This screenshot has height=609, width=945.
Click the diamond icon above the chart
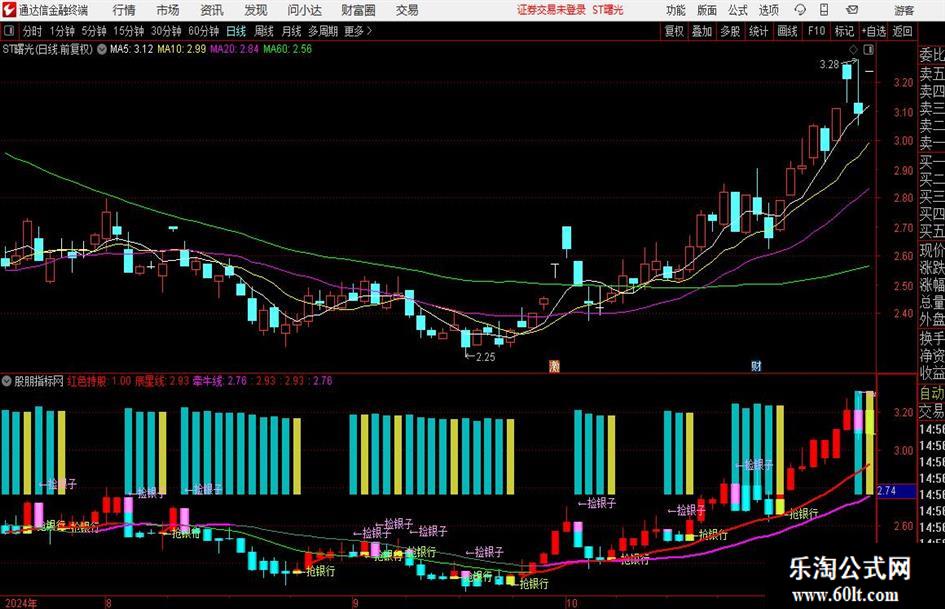pyautogui.click(x=853, y=50)
